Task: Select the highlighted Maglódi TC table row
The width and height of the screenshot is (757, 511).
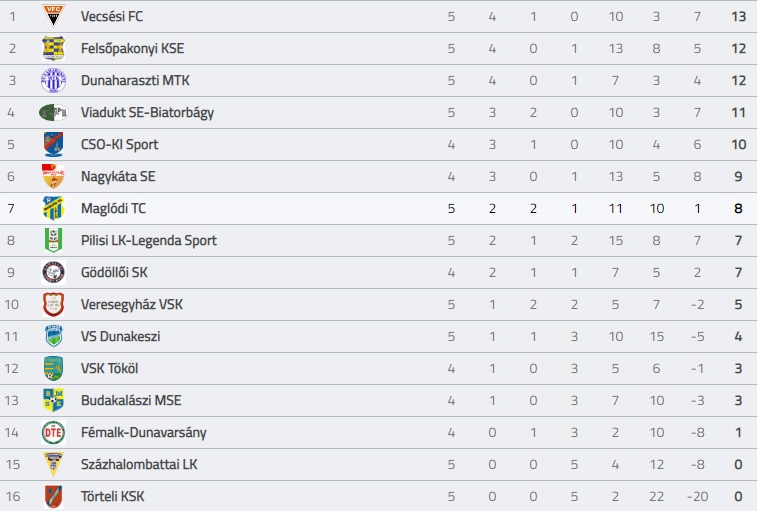Action: pos(378,208)
